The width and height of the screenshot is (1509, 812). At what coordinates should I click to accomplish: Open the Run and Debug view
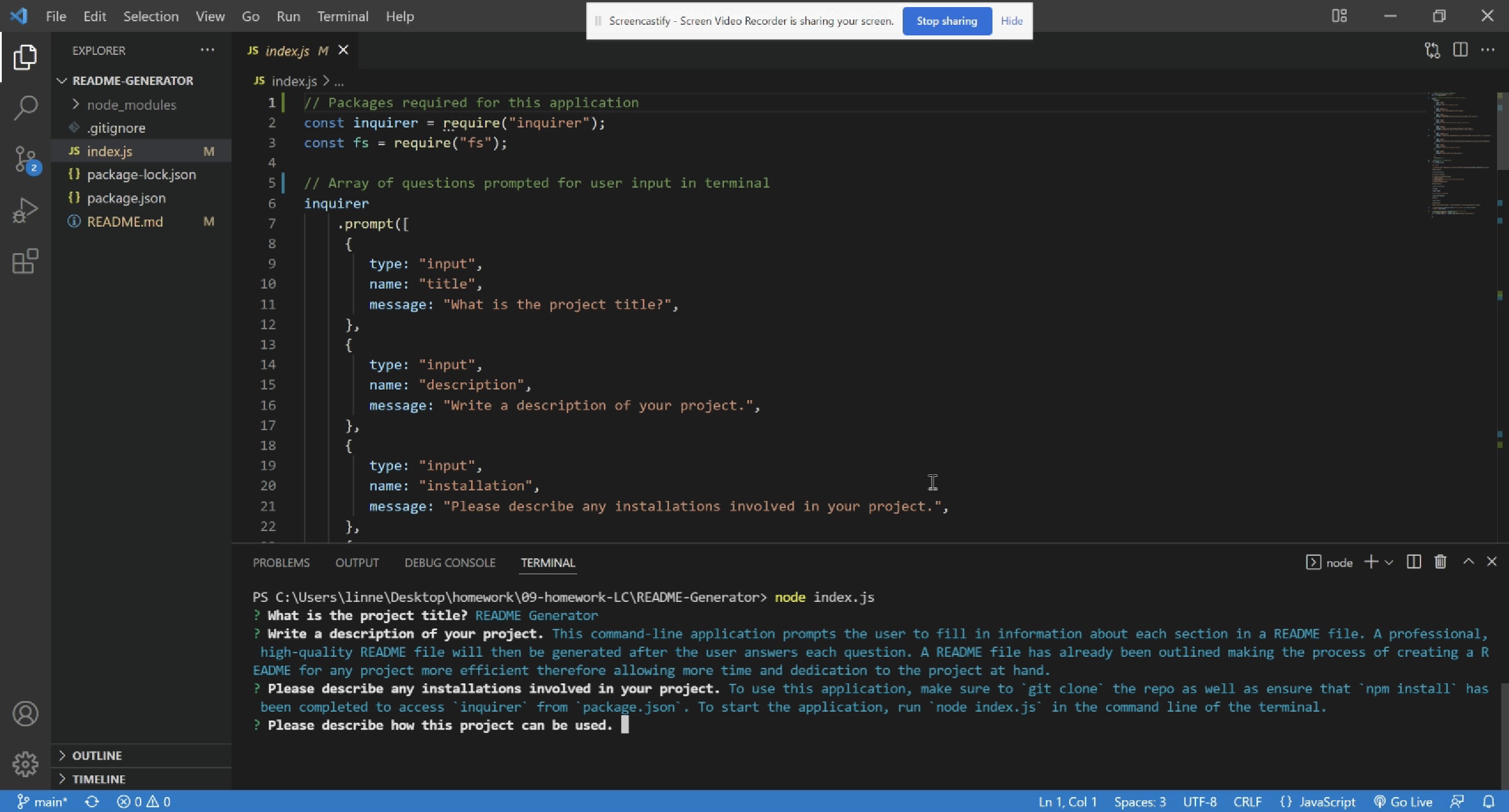pyautogui.click(x=25, y=210)
